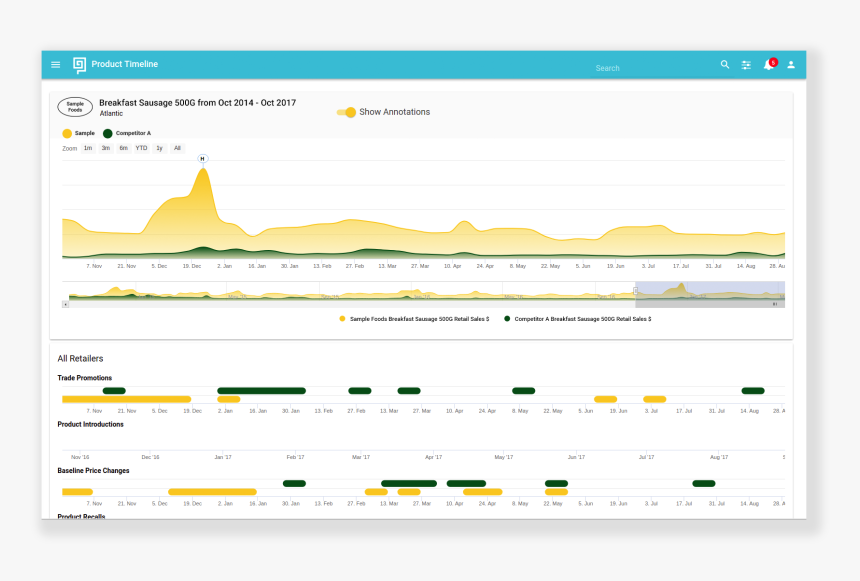Click title "Breakfast Sausage 500G from Oct 2014 - Oct 2017"
Image resolution: width=860 pixels, height=581 pixels.
(x=197, y=103)
